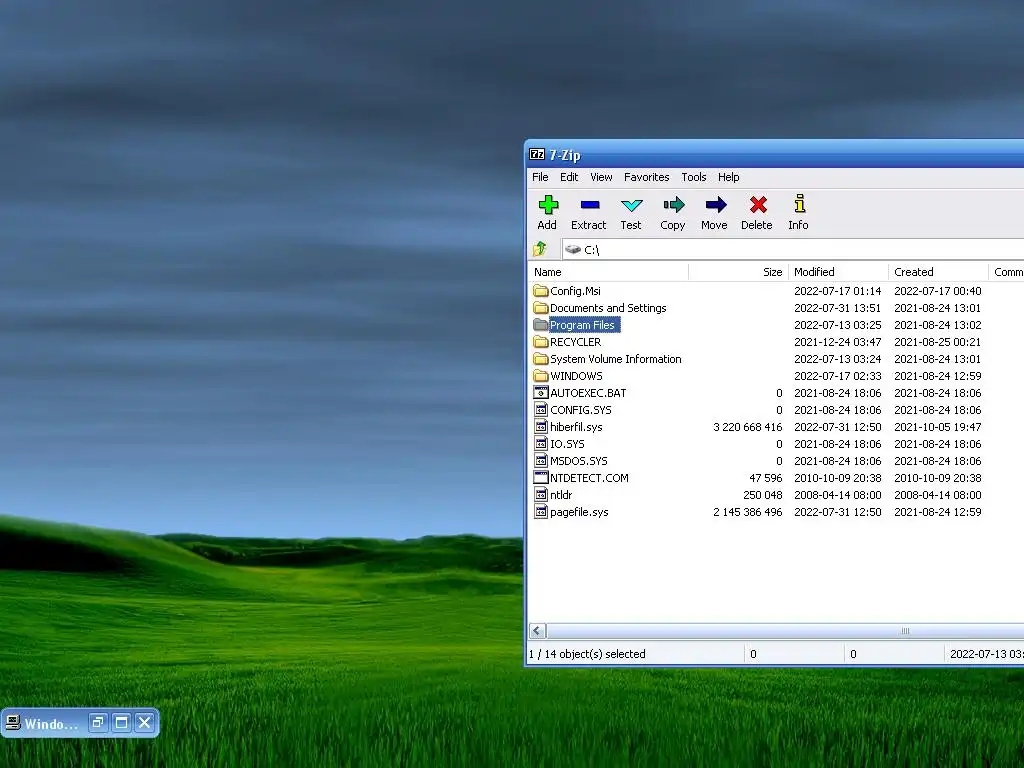1024x768 pixels.
Task: Open the File menu
Action: 540,177
